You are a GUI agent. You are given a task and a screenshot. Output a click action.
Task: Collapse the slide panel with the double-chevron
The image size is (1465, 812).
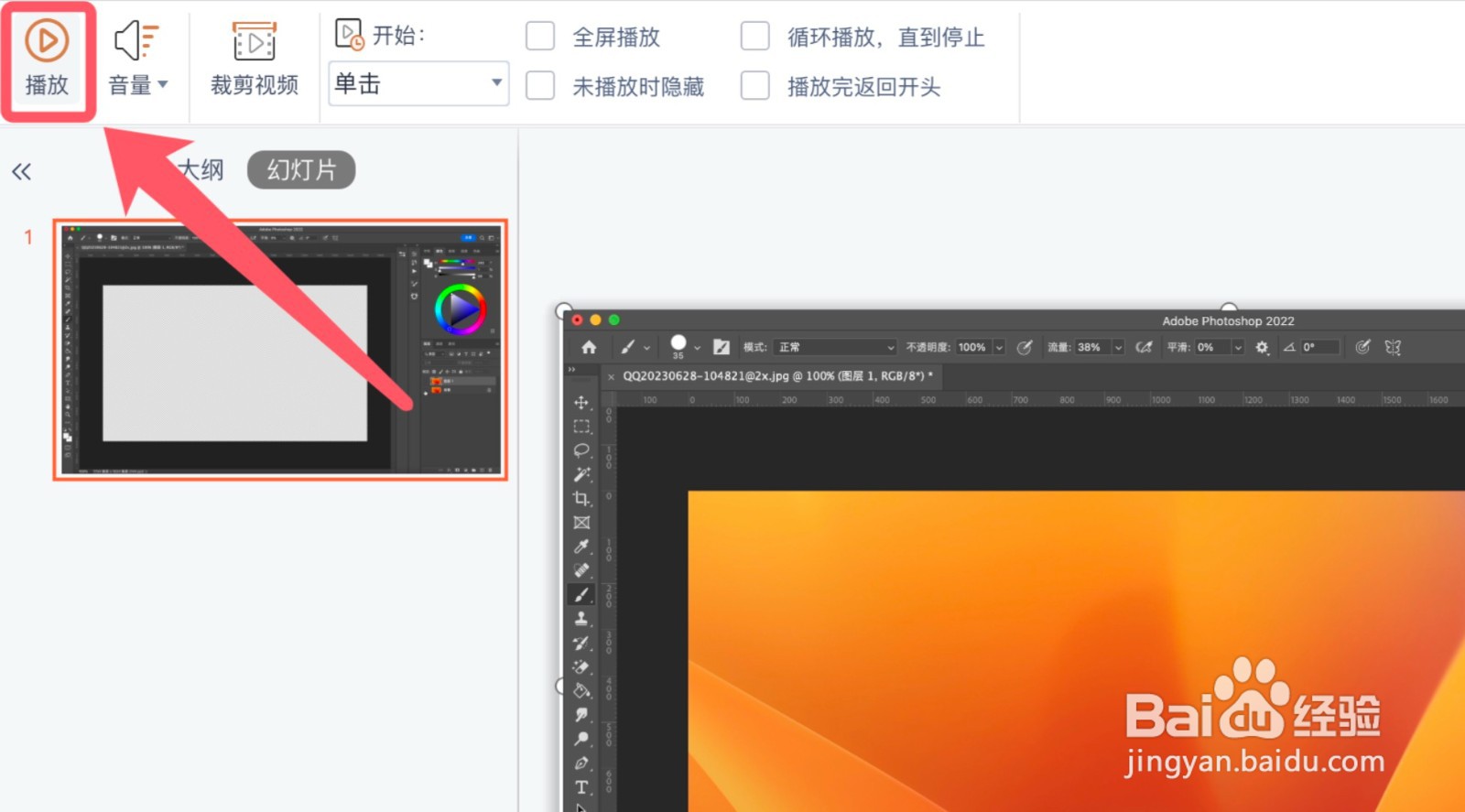pos(22,171)
